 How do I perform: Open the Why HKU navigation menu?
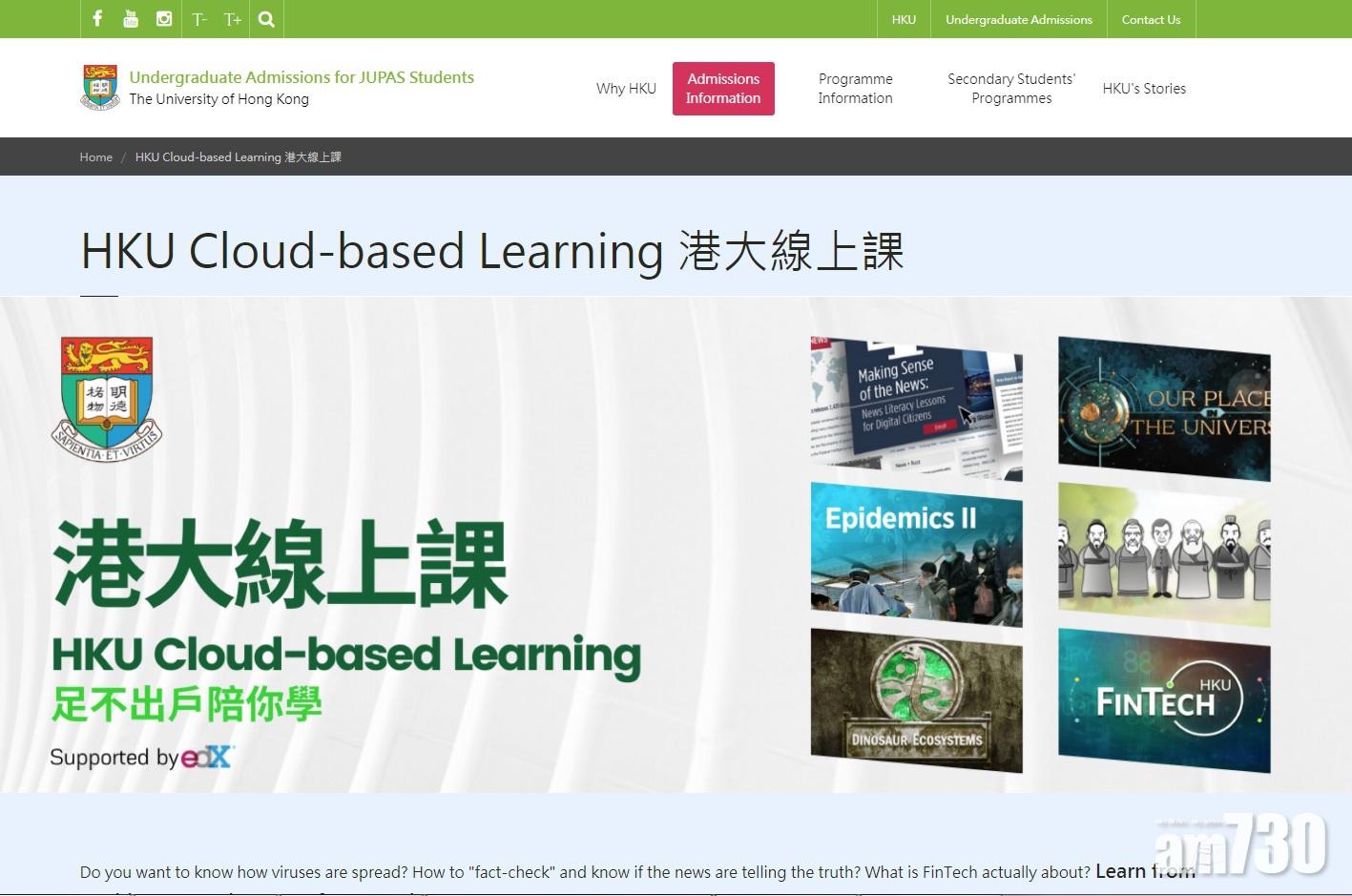coord(626,88)
